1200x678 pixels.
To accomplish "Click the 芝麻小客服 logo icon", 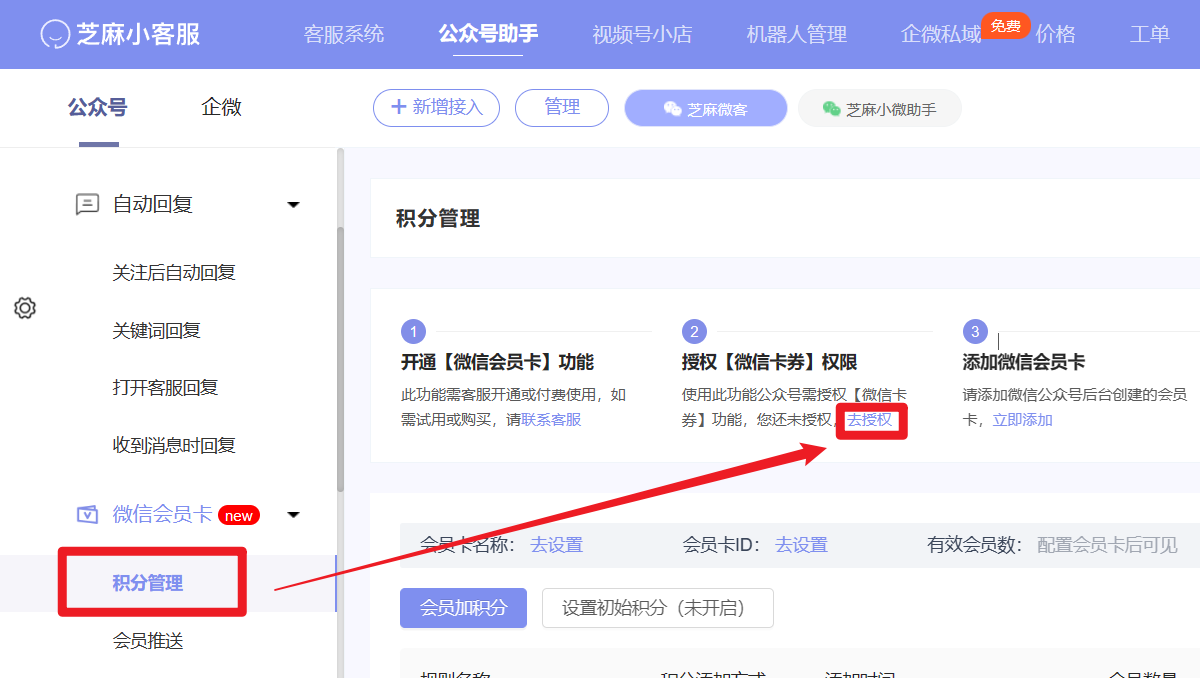I will (55, 34).
